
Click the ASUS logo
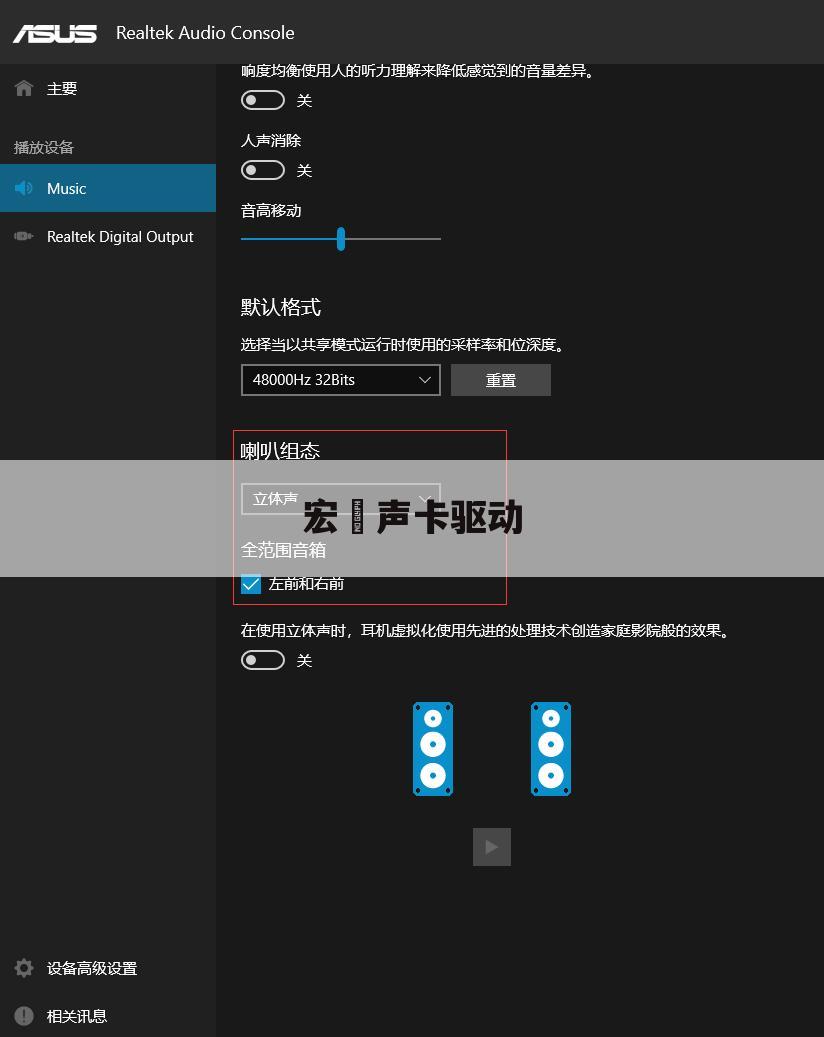55,33
